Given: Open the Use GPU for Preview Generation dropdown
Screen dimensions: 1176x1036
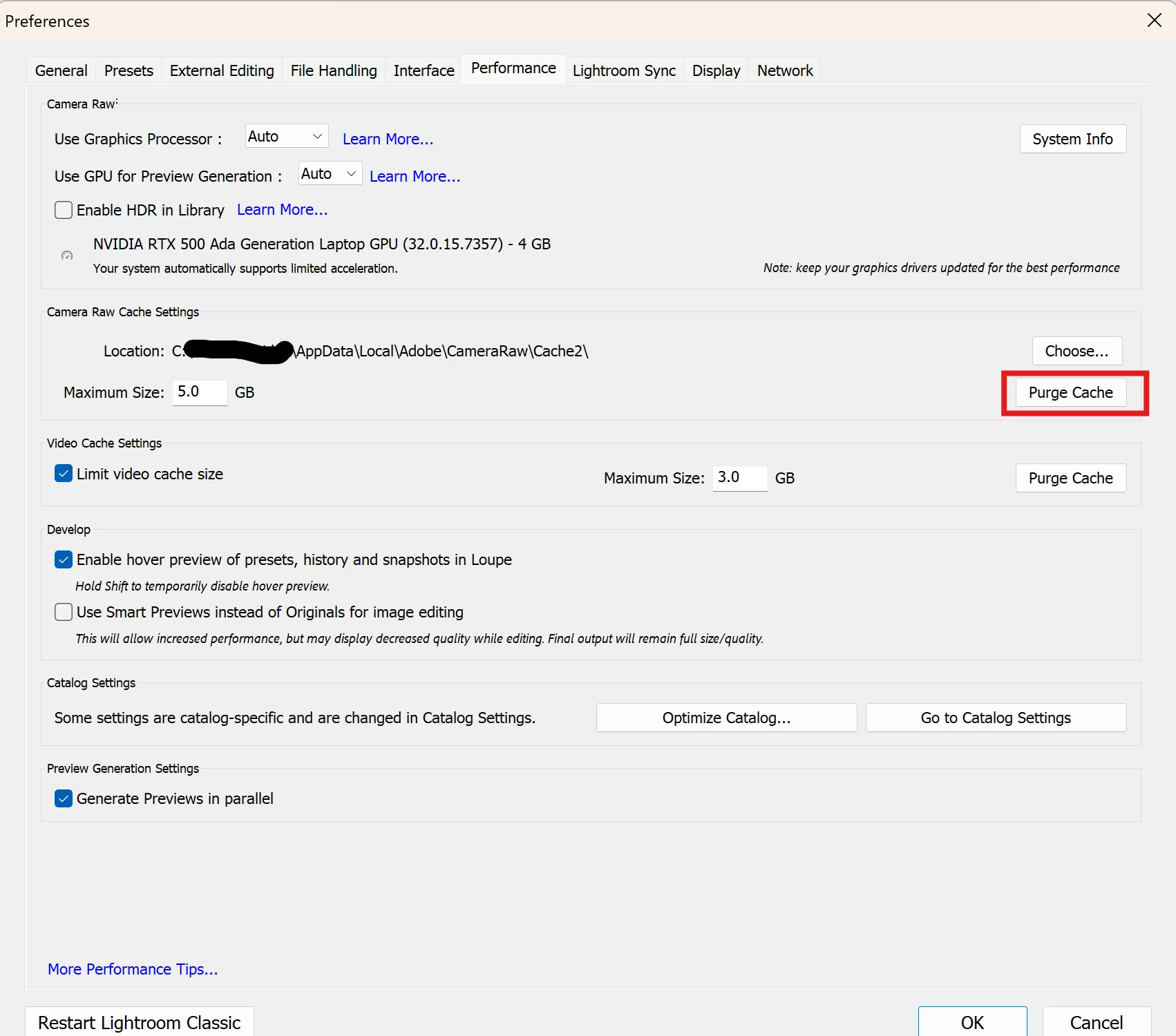Looking at the screenshot, I should [x=330, y=174].
